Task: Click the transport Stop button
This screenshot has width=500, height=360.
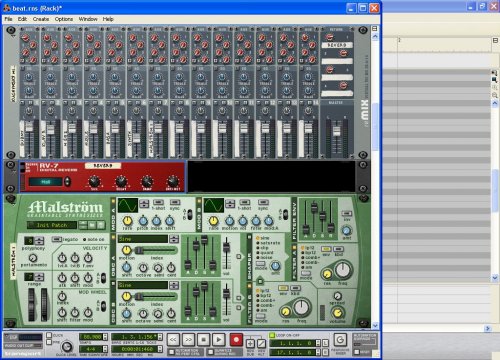Action: [203, 340]
